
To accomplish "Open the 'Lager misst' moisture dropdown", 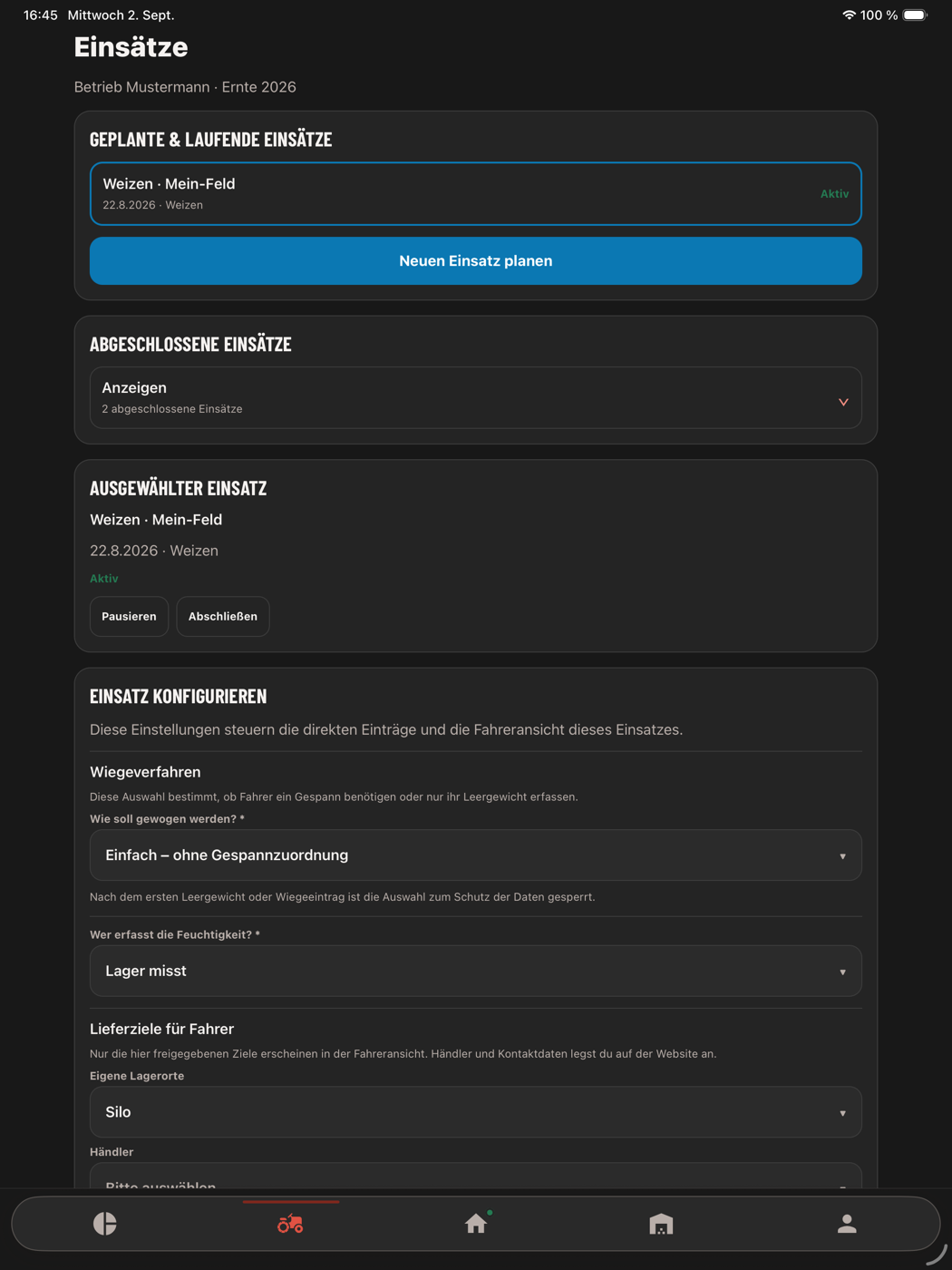I will click(476, 972).
